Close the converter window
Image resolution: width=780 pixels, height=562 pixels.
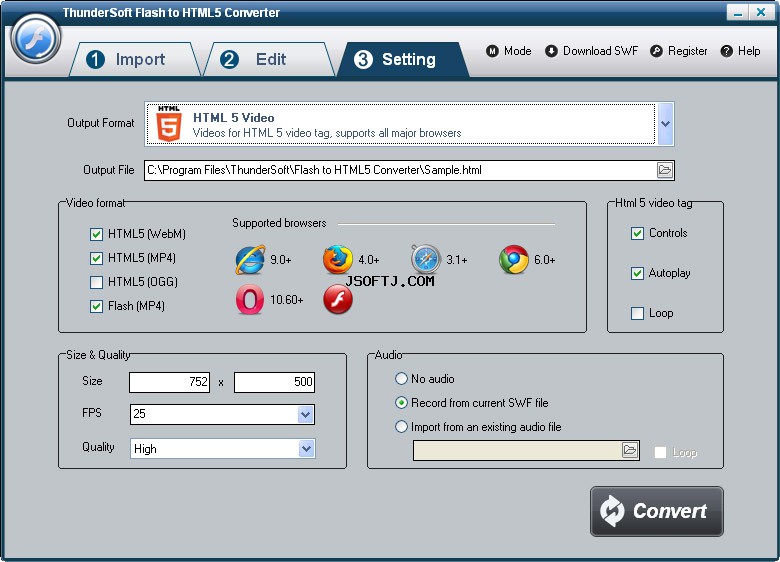click(761, 12)
